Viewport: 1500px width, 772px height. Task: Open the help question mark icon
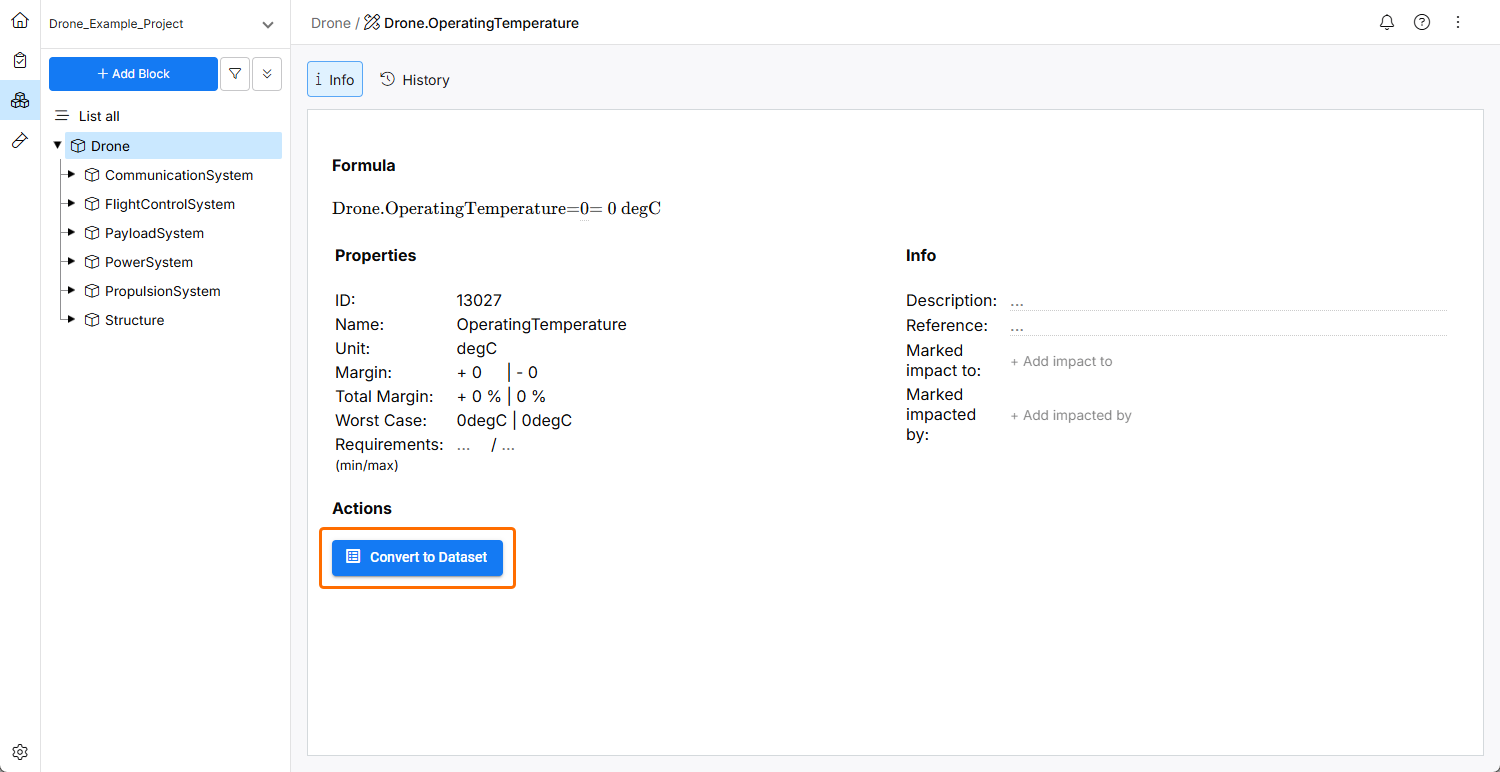click(1422, 22)
